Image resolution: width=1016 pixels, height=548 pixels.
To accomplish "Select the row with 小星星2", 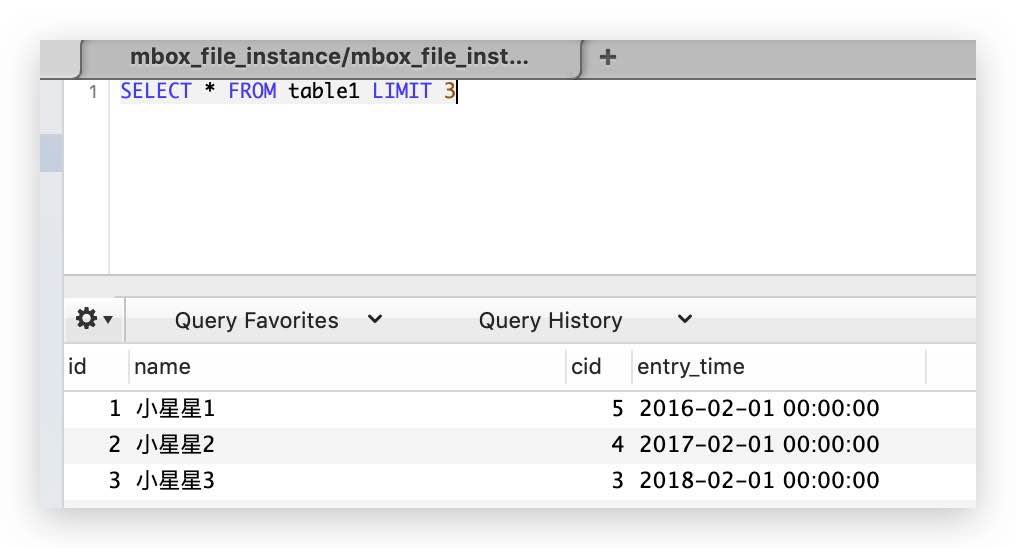I will 520,445.
